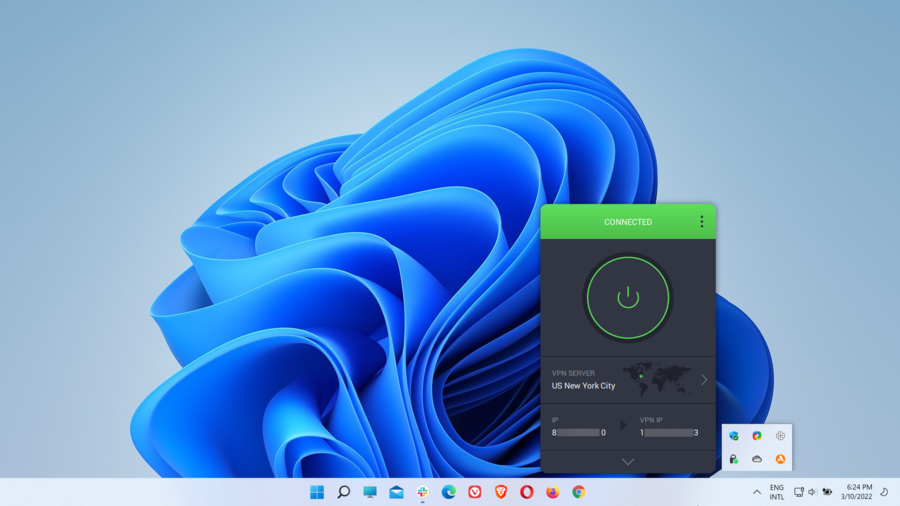This screenshot has height=506, width=900.
Task: Collapse hidden tray icons with the caret
Action: (757, 492)
